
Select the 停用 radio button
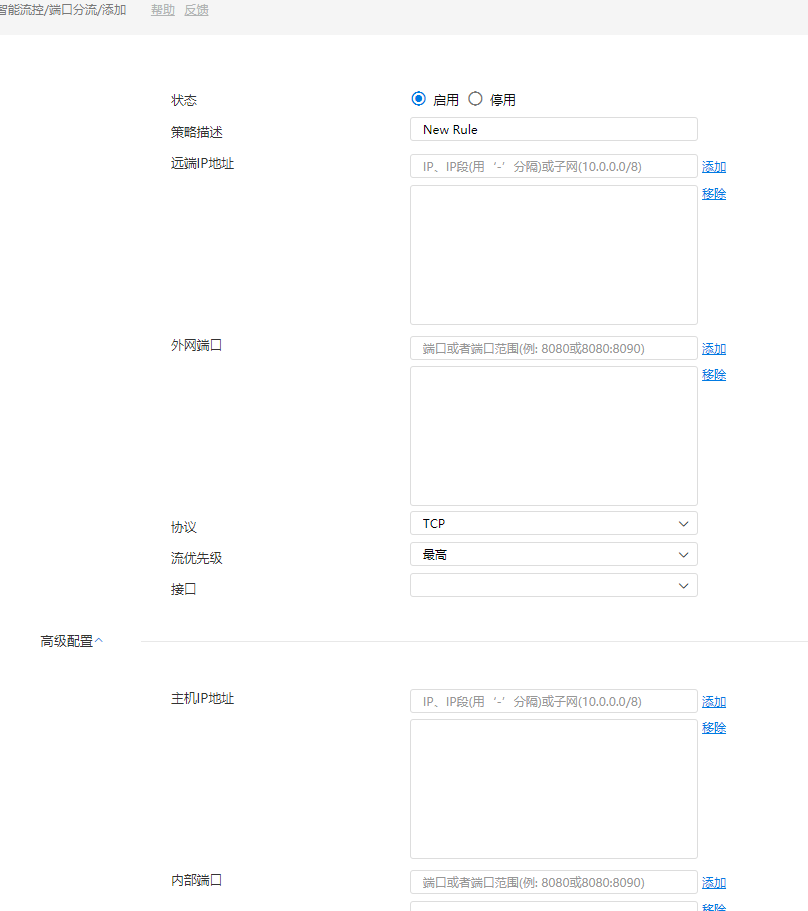[475, 99]
